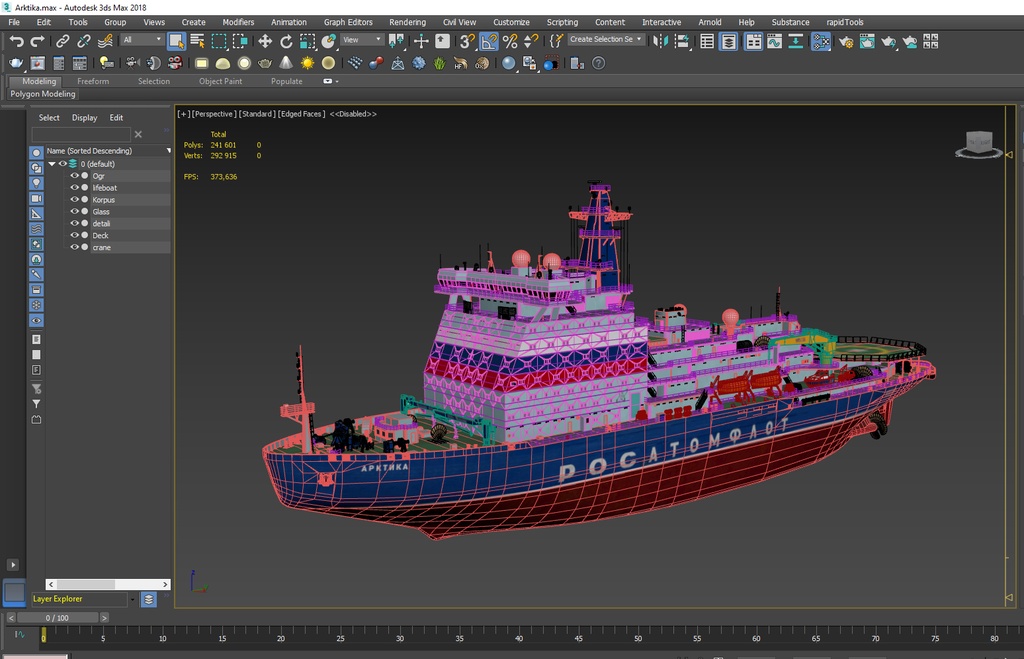Hide the lifeboat layer object
The height and width of the screenshot is (659, 1024).
(x=74, y=187)
